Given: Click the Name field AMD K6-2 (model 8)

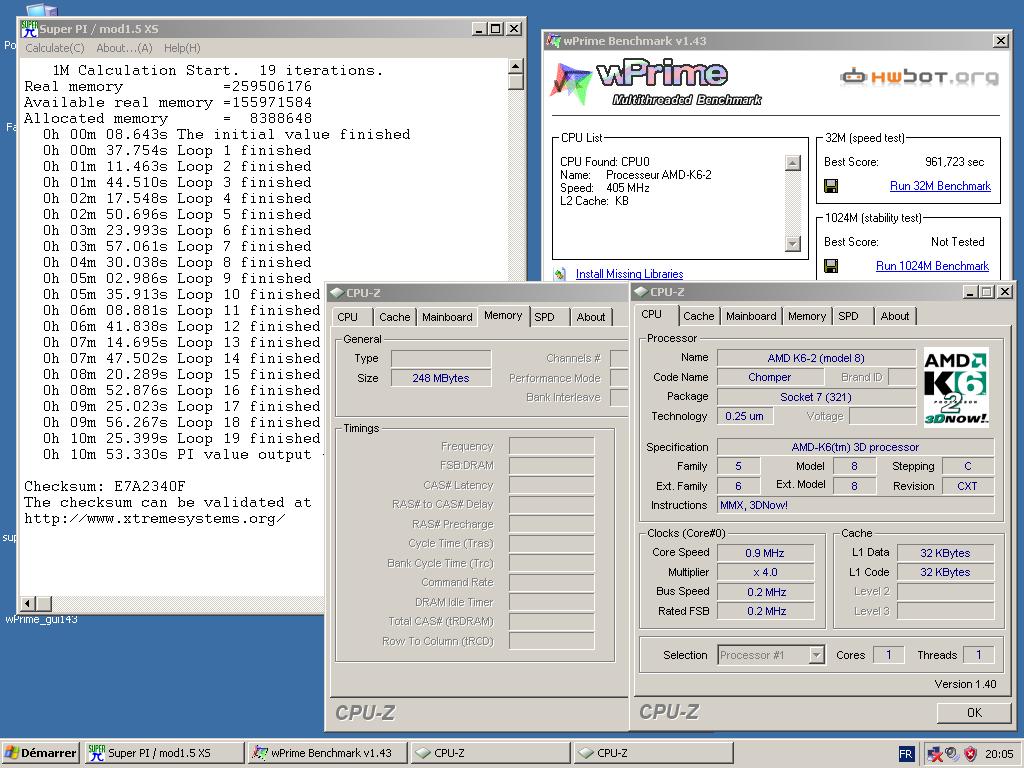Looking at the screenshot, I should point(816,358).
